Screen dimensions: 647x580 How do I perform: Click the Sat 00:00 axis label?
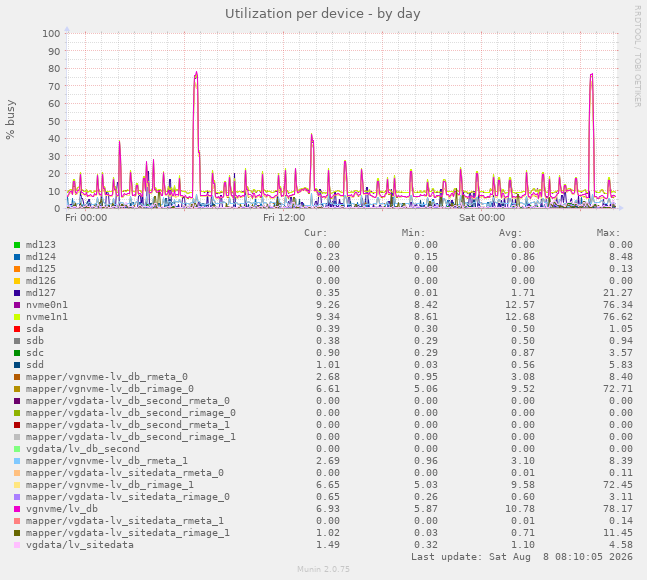click(482, 218)
